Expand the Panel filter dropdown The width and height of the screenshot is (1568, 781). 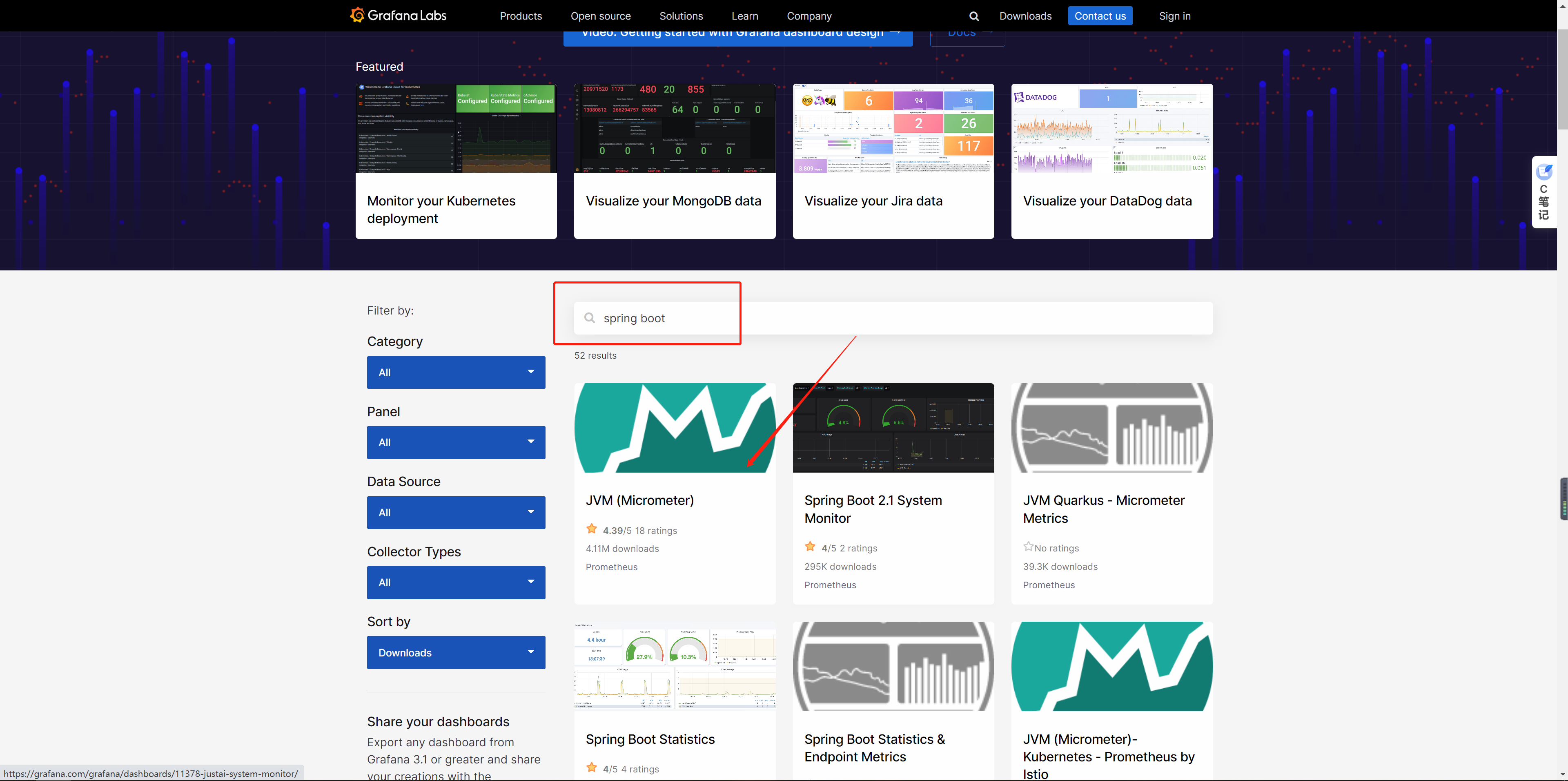456,442
